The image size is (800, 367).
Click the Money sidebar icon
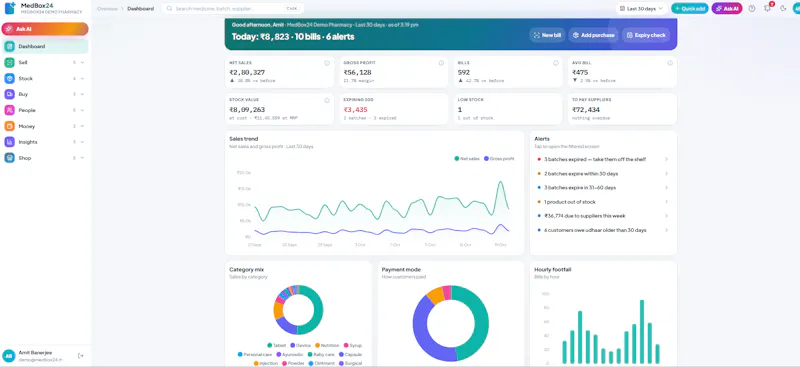pos(9,126)
